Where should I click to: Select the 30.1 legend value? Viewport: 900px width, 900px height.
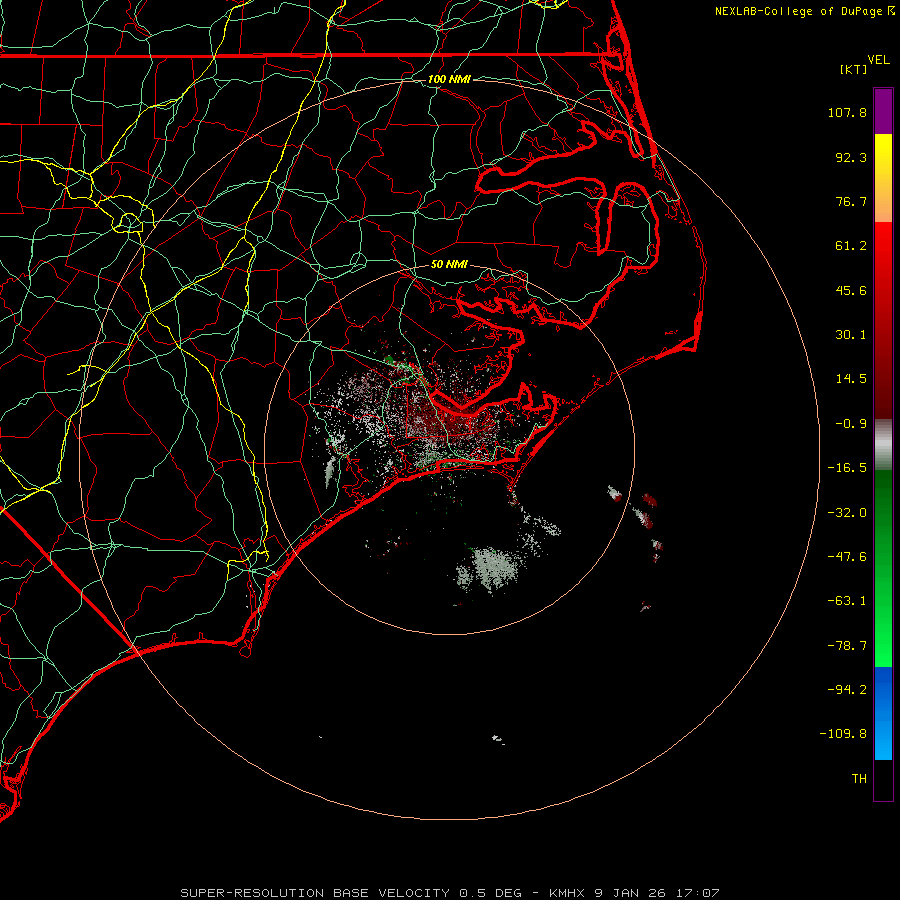pyautogui.click(x=851, y=335)
